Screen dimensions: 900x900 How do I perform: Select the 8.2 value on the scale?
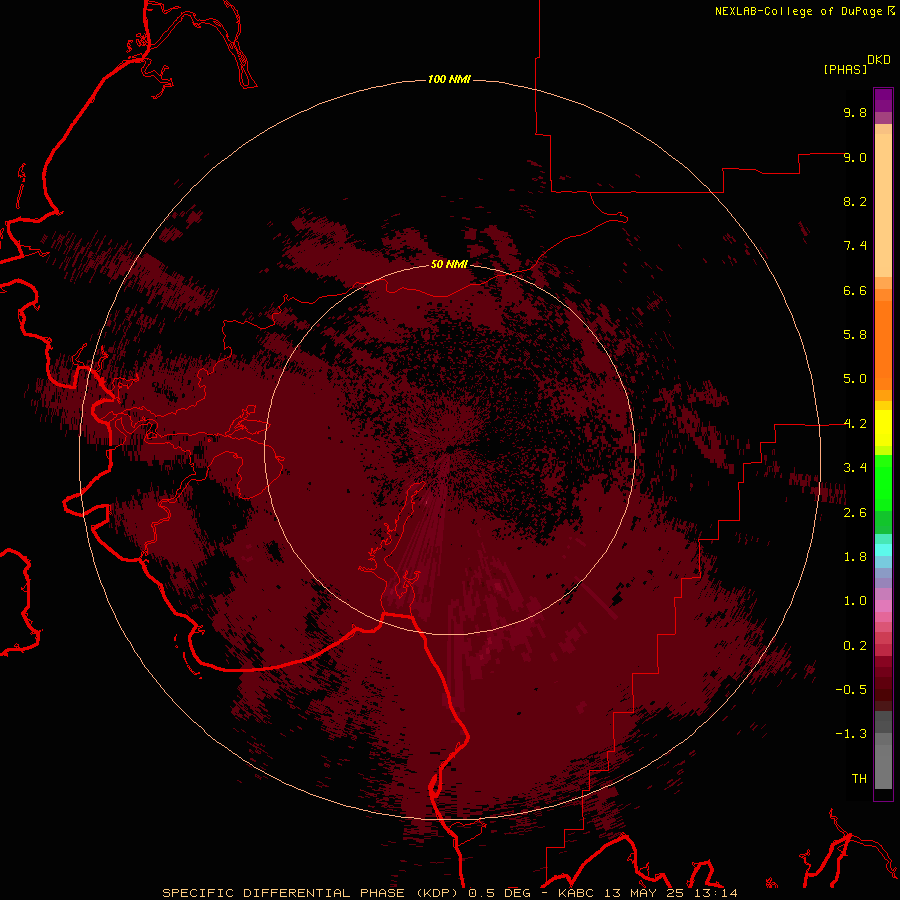855,201
